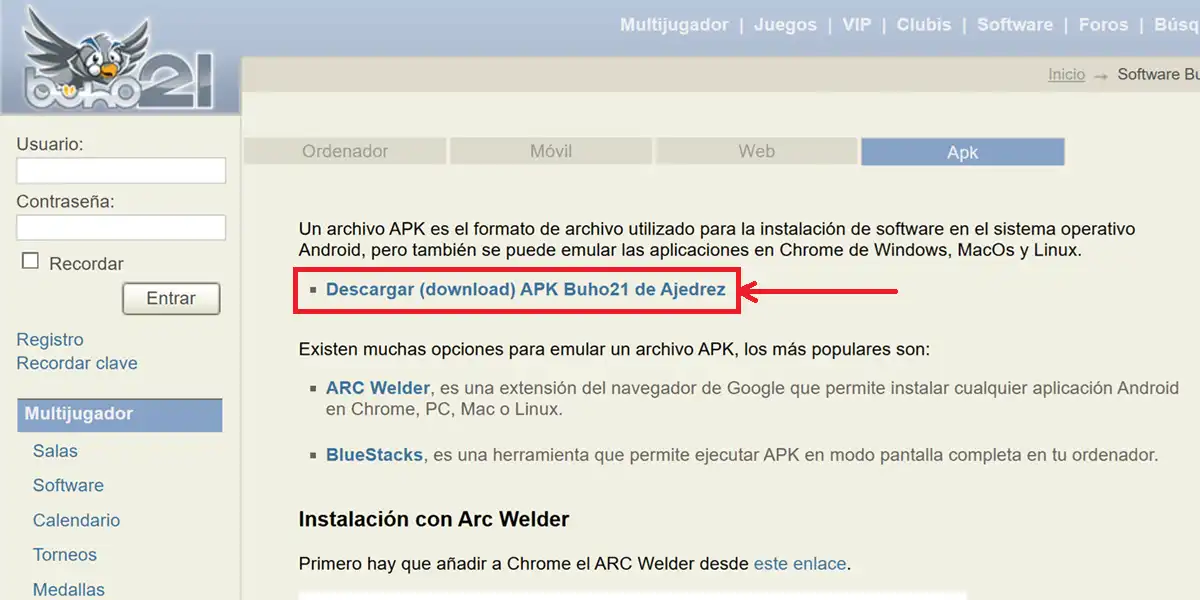This screenshot has height=600, width=1200.
Task: Click Descargar APK Buho21 de Ajedrez link
Action: coord(526,290)
